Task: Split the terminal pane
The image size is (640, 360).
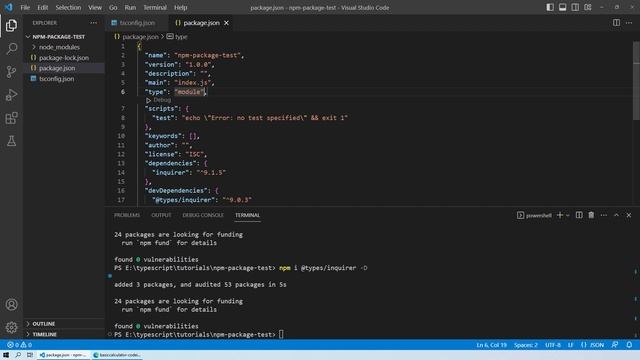Action: pyautogui.click(x=579, y=215)
